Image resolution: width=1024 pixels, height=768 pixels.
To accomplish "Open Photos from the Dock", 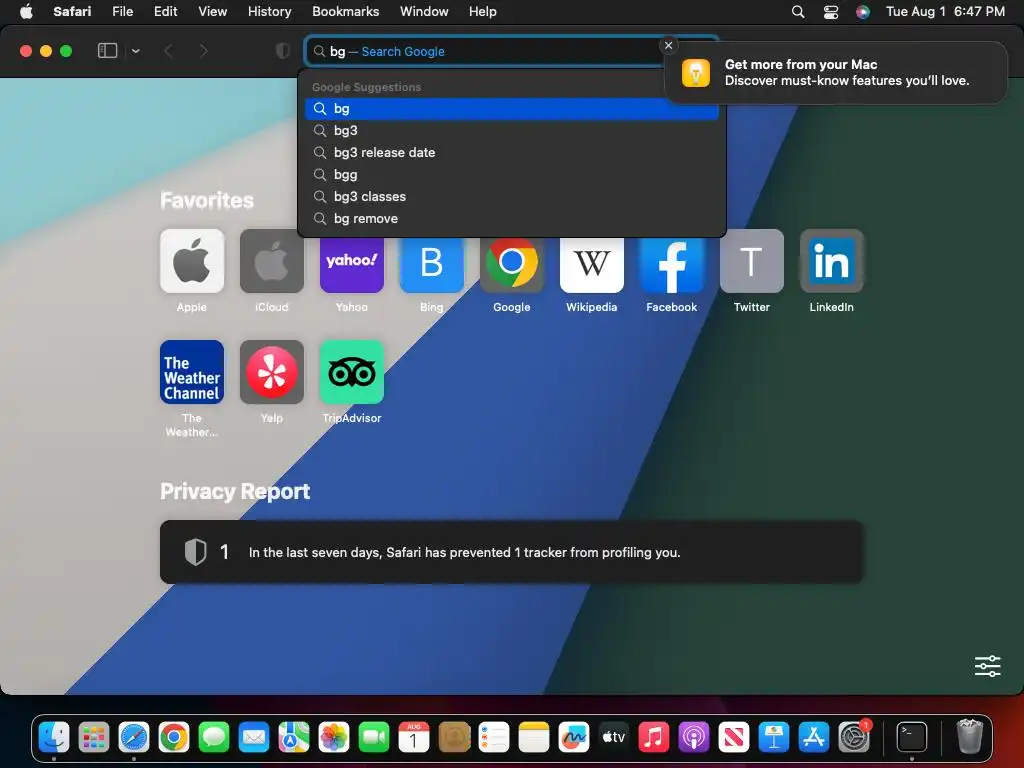I will [334, 737].
